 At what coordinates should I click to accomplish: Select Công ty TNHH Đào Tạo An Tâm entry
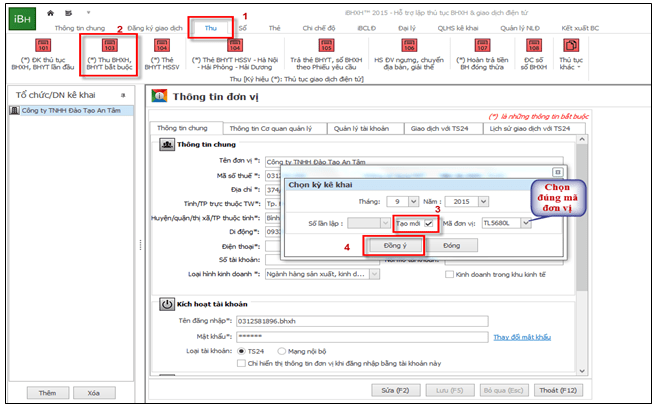67,110
